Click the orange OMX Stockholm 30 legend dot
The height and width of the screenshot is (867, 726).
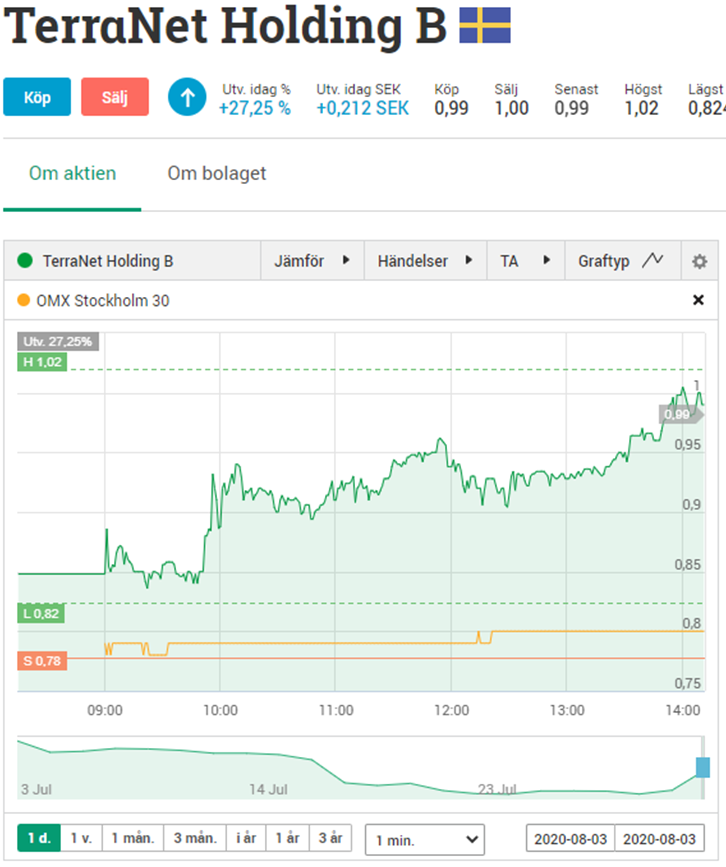24,300
